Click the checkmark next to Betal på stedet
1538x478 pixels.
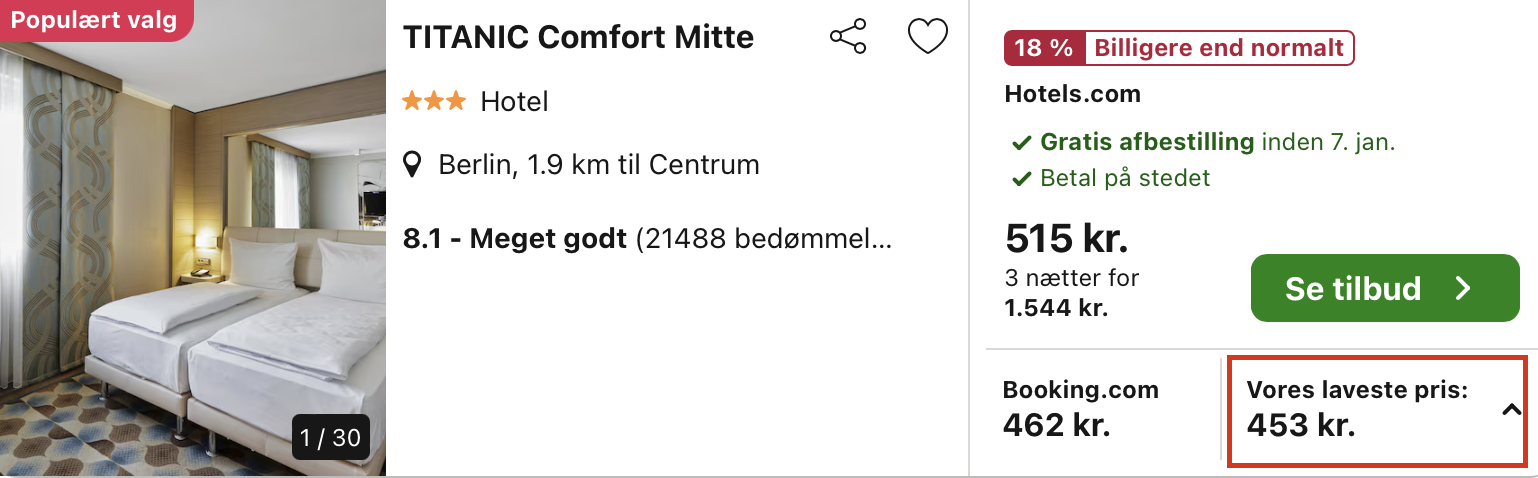coord(1021,179)
